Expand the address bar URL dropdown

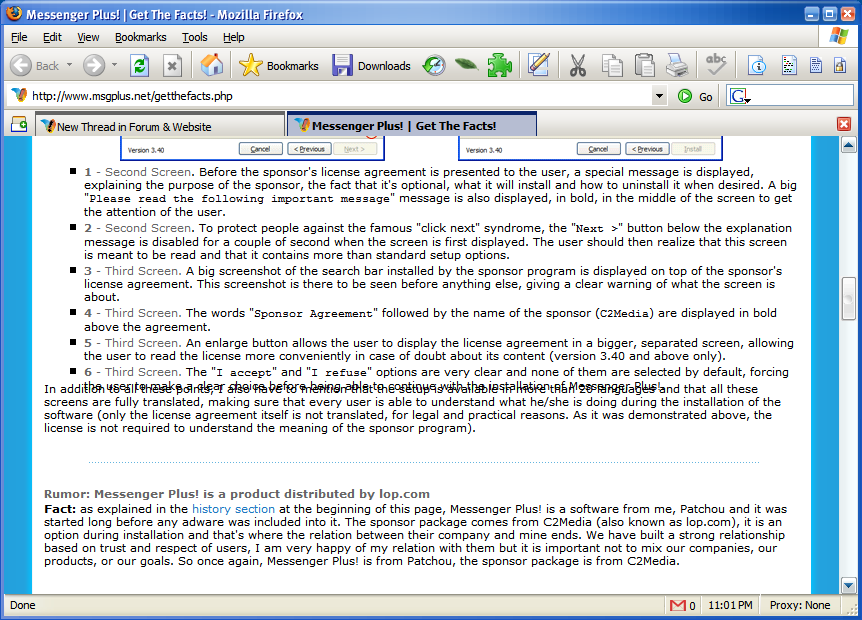[x=659, y=96]
